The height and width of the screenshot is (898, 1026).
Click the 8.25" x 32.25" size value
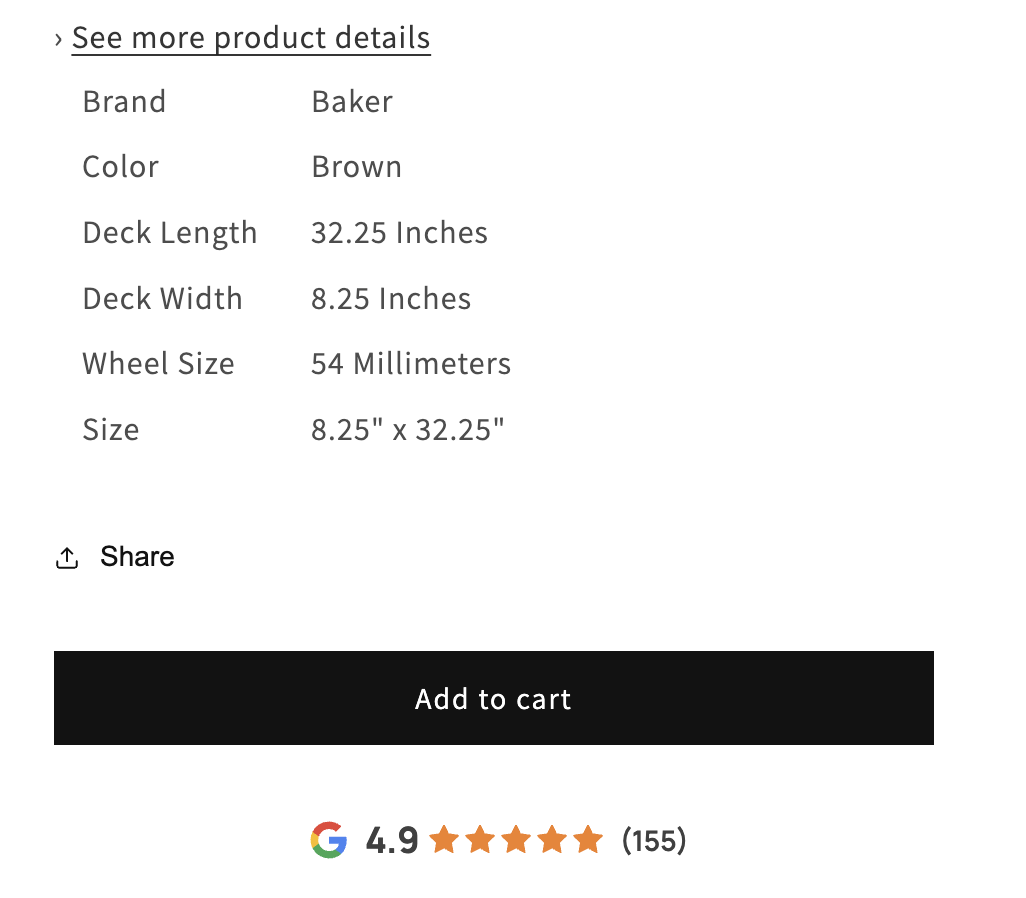click(x=408, y=430)
